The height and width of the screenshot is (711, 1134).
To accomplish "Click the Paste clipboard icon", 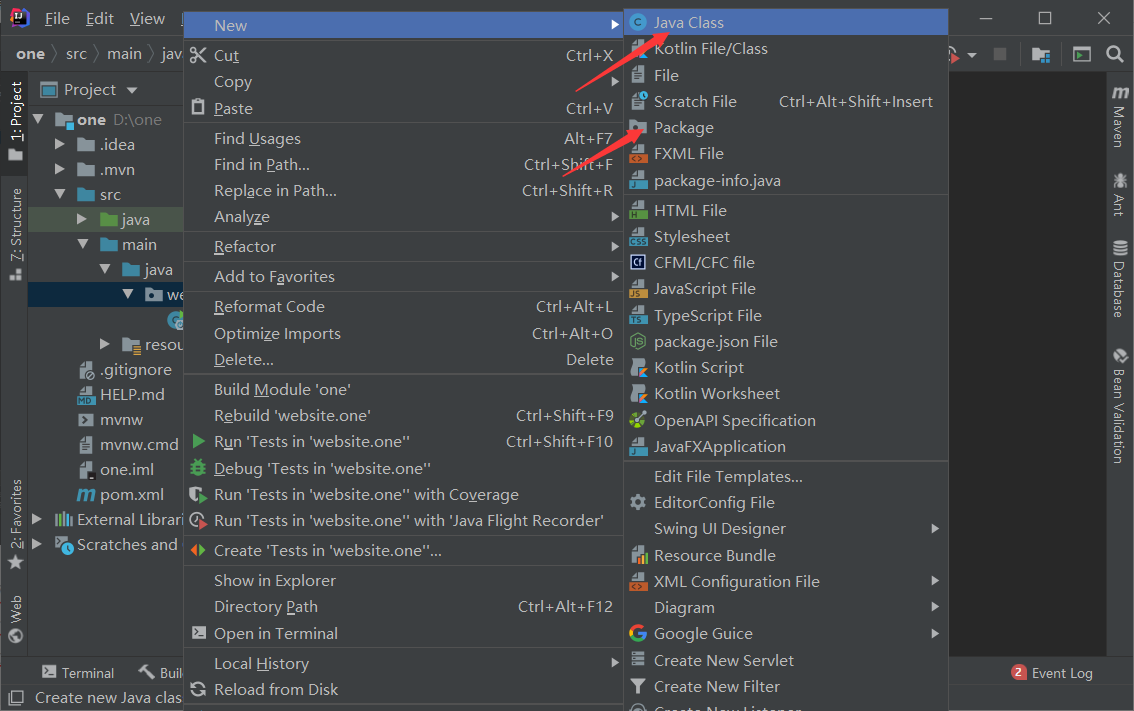I will pos(198,108).
